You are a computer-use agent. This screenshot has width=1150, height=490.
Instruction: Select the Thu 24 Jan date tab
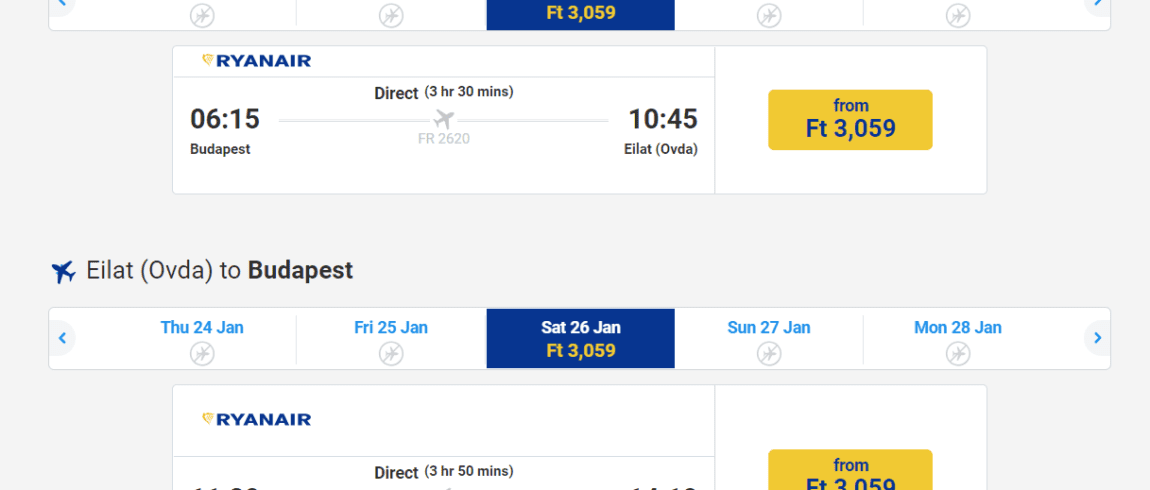pyautogui.click(x=202, y=338)
